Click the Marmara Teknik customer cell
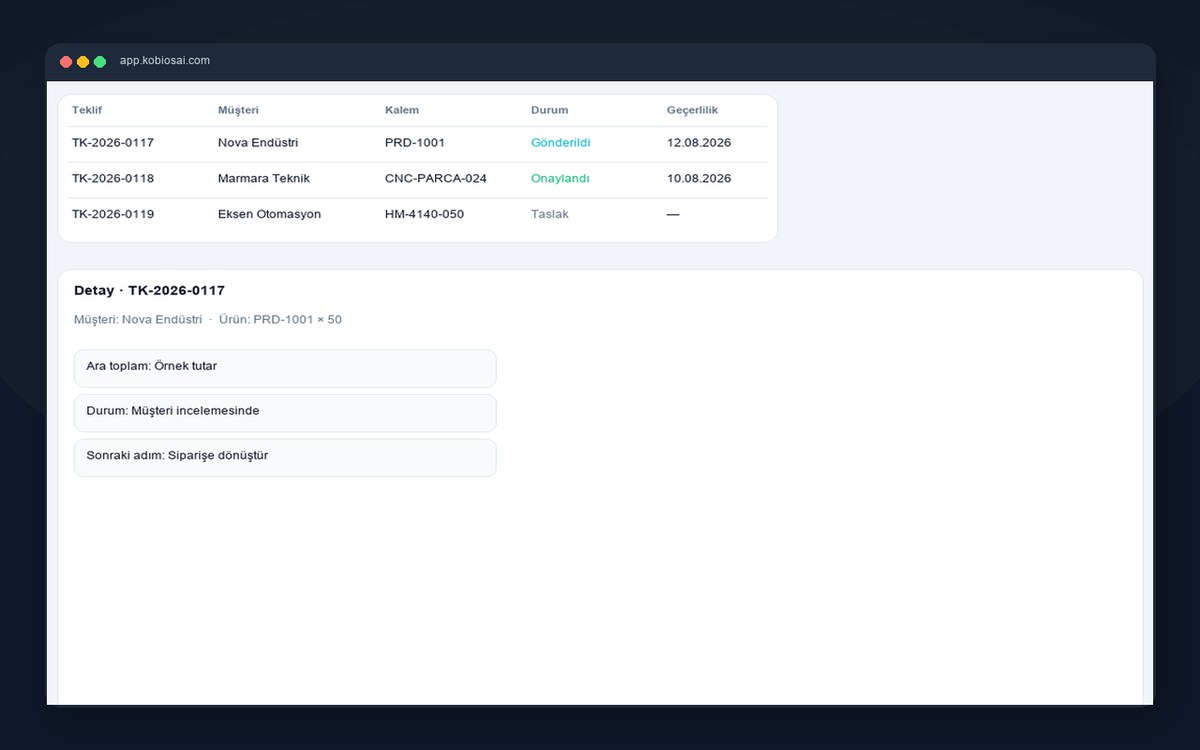1200x750 pixels. [x=264, y=179]
